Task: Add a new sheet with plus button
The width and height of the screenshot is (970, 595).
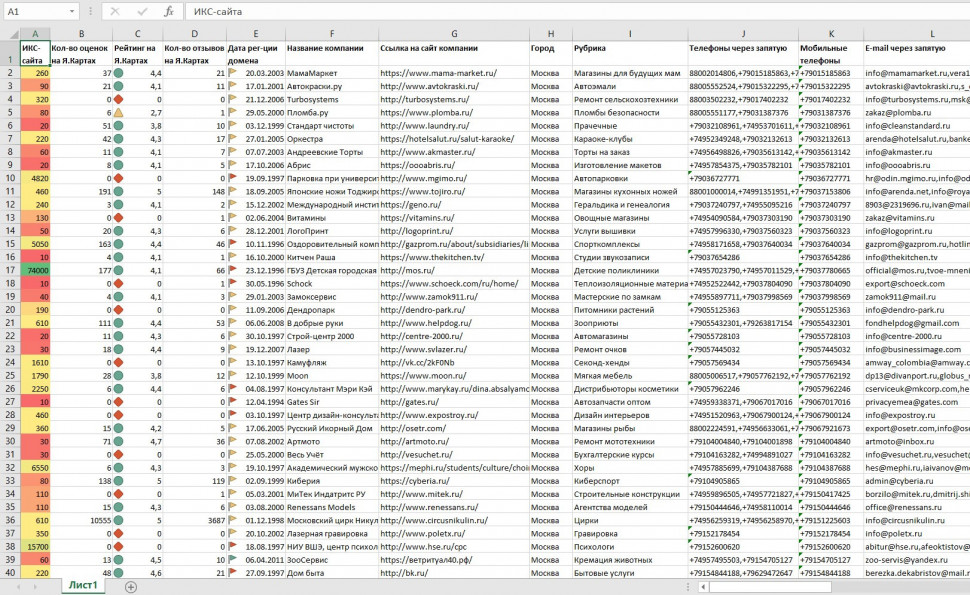Action: tap(131, 587)
